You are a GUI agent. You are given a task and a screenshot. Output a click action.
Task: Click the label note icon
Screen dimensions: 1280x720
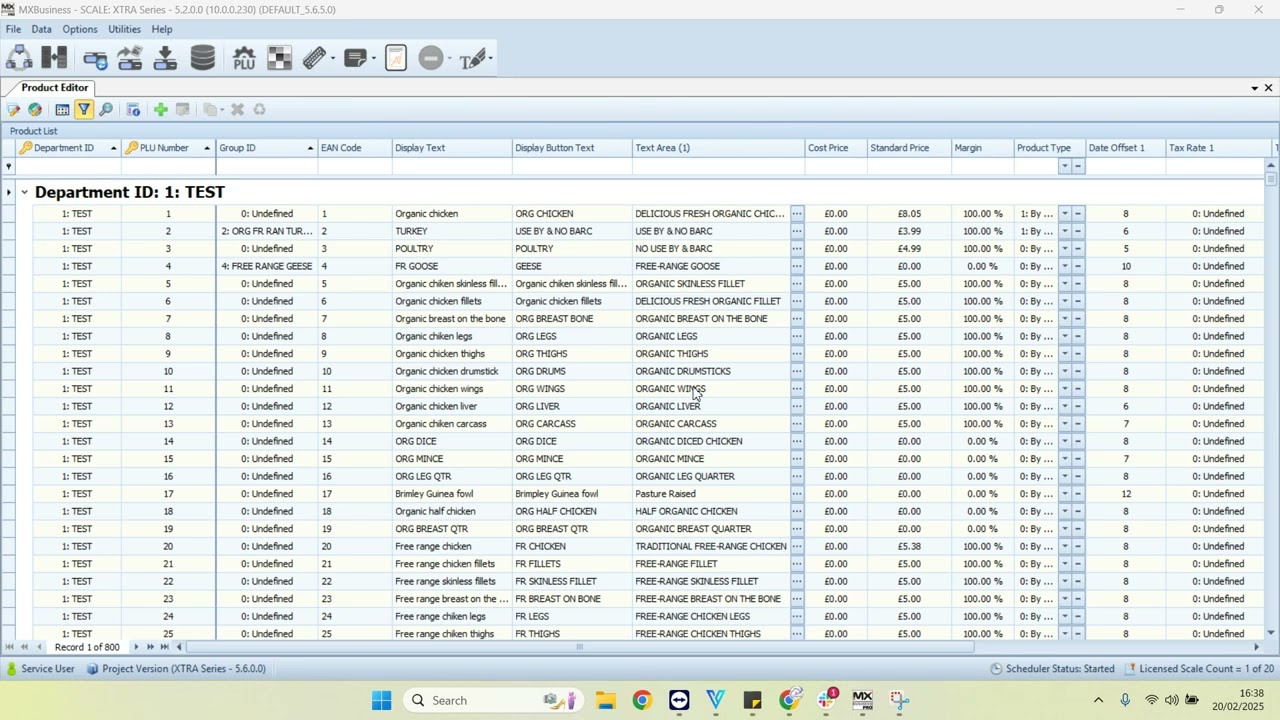355,59
